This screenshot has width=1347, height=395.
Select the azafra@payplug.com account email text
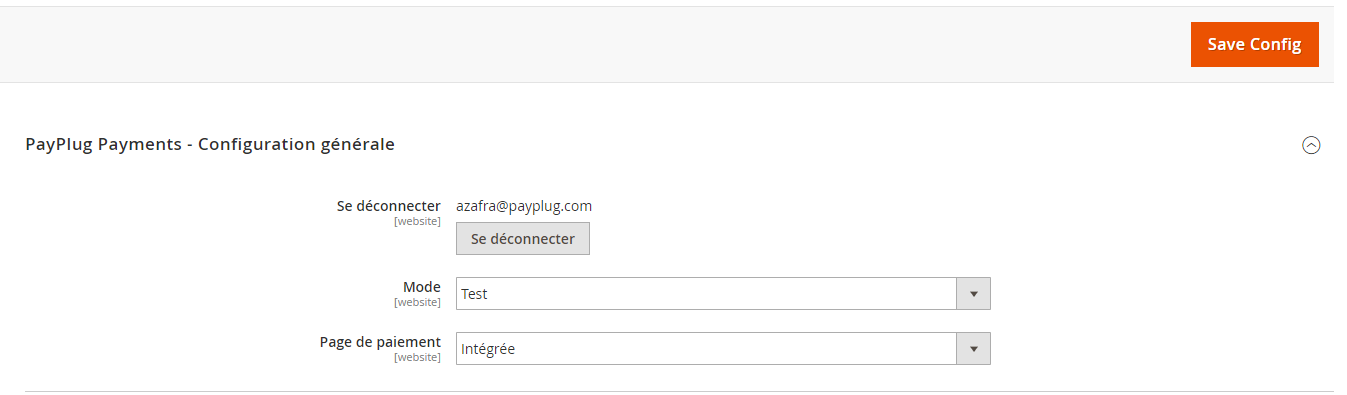524,206
